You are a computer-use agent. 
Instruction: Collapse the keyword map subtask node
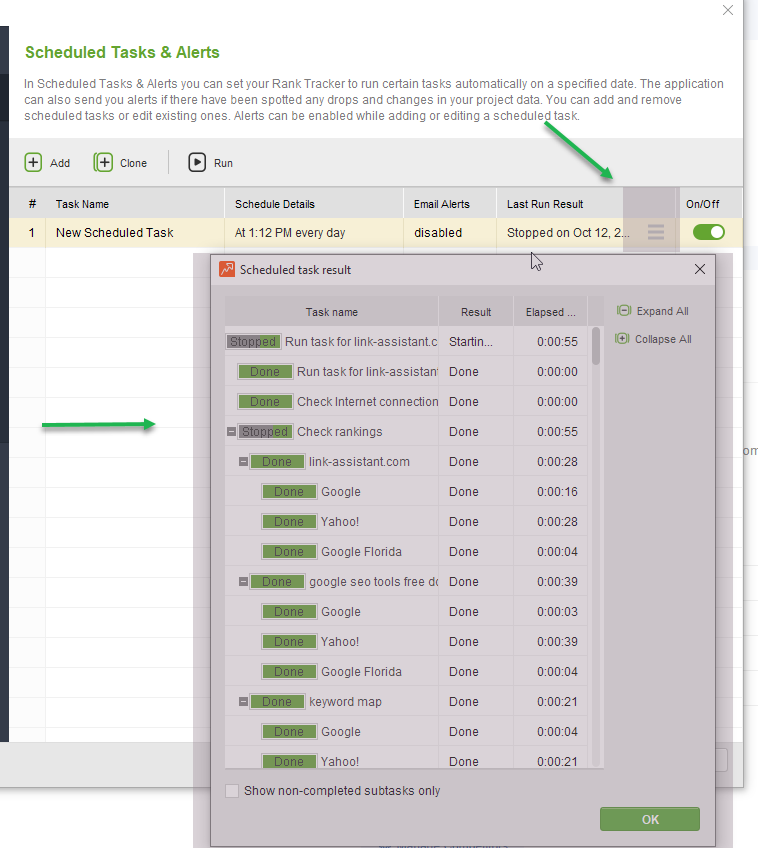243,702
